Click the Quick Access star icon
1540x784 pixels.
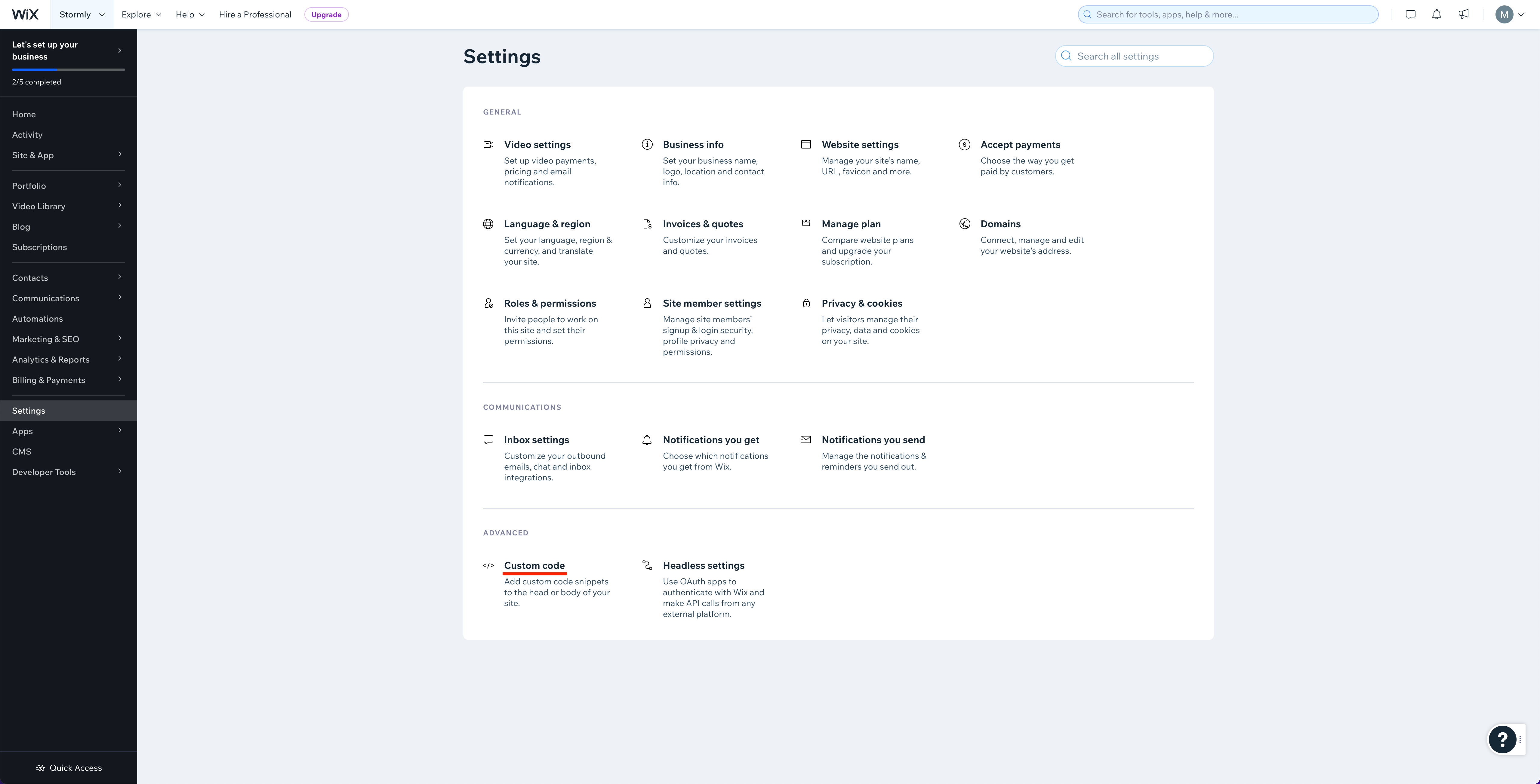point(41,768)
